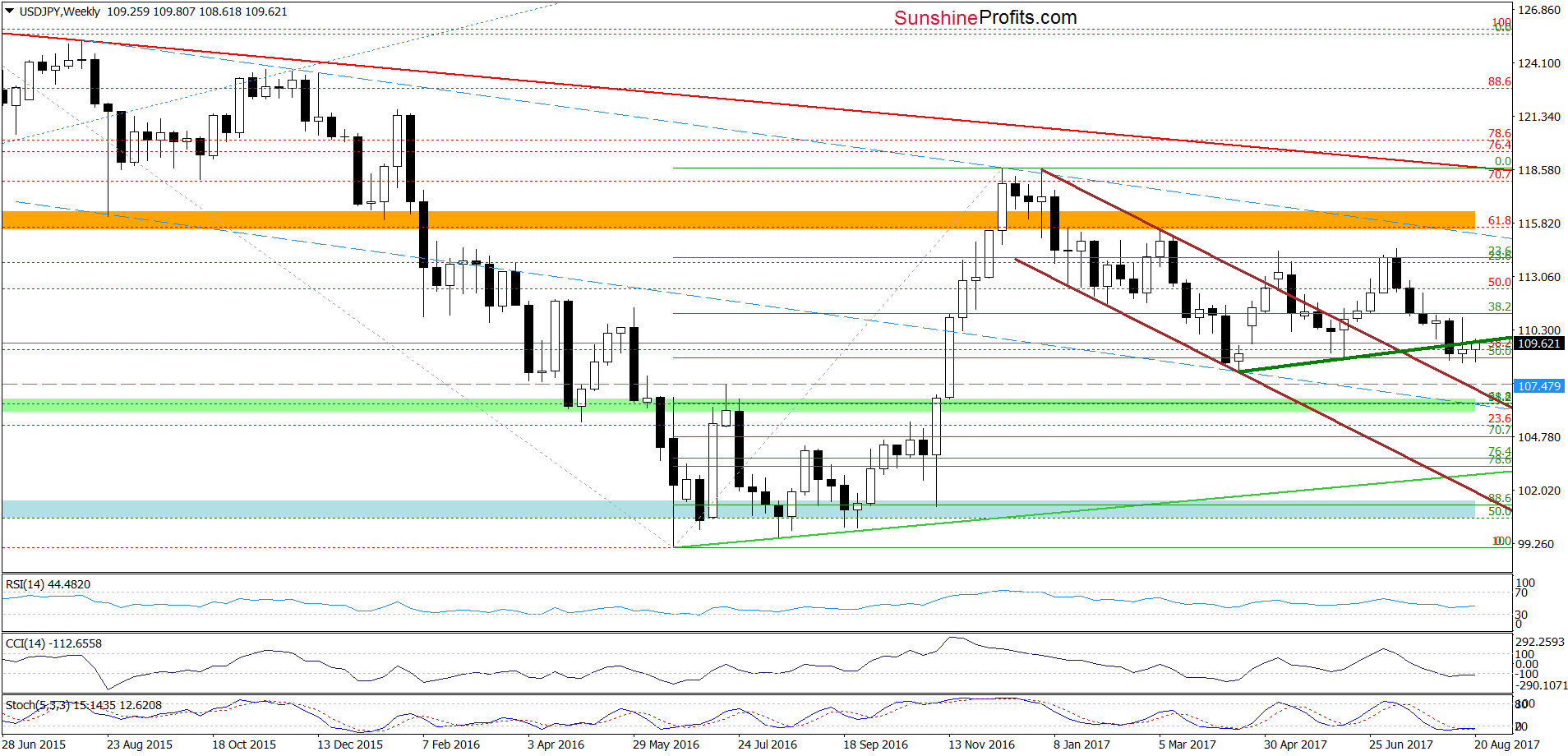The image size is (1568, 756).
Task: Click the RSI(14) 44.4820 indicator label
Action: click(x=48, y=584)
